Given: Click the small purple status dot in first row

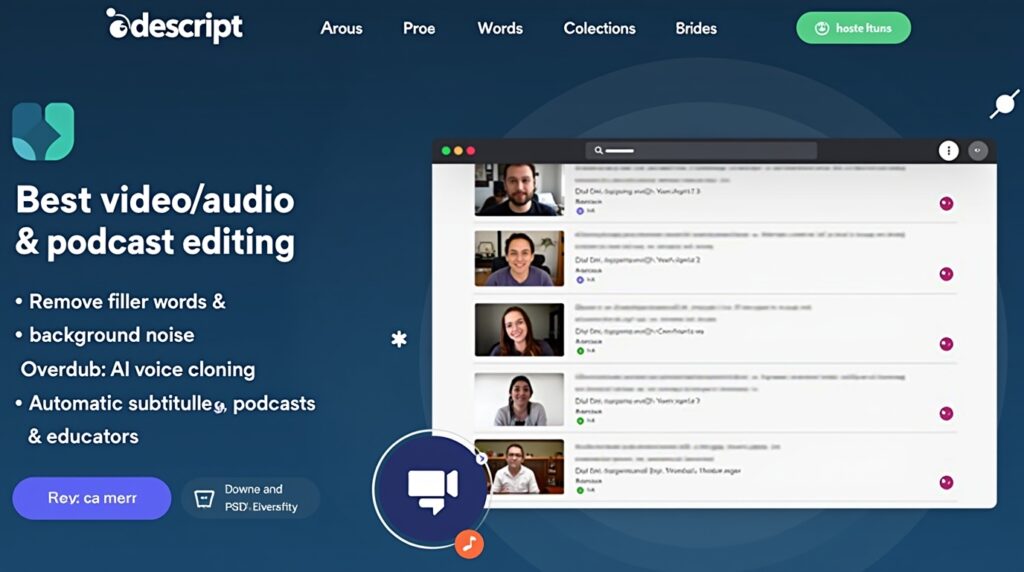Looking at the screenshot, I should click(x=580, y=211).
